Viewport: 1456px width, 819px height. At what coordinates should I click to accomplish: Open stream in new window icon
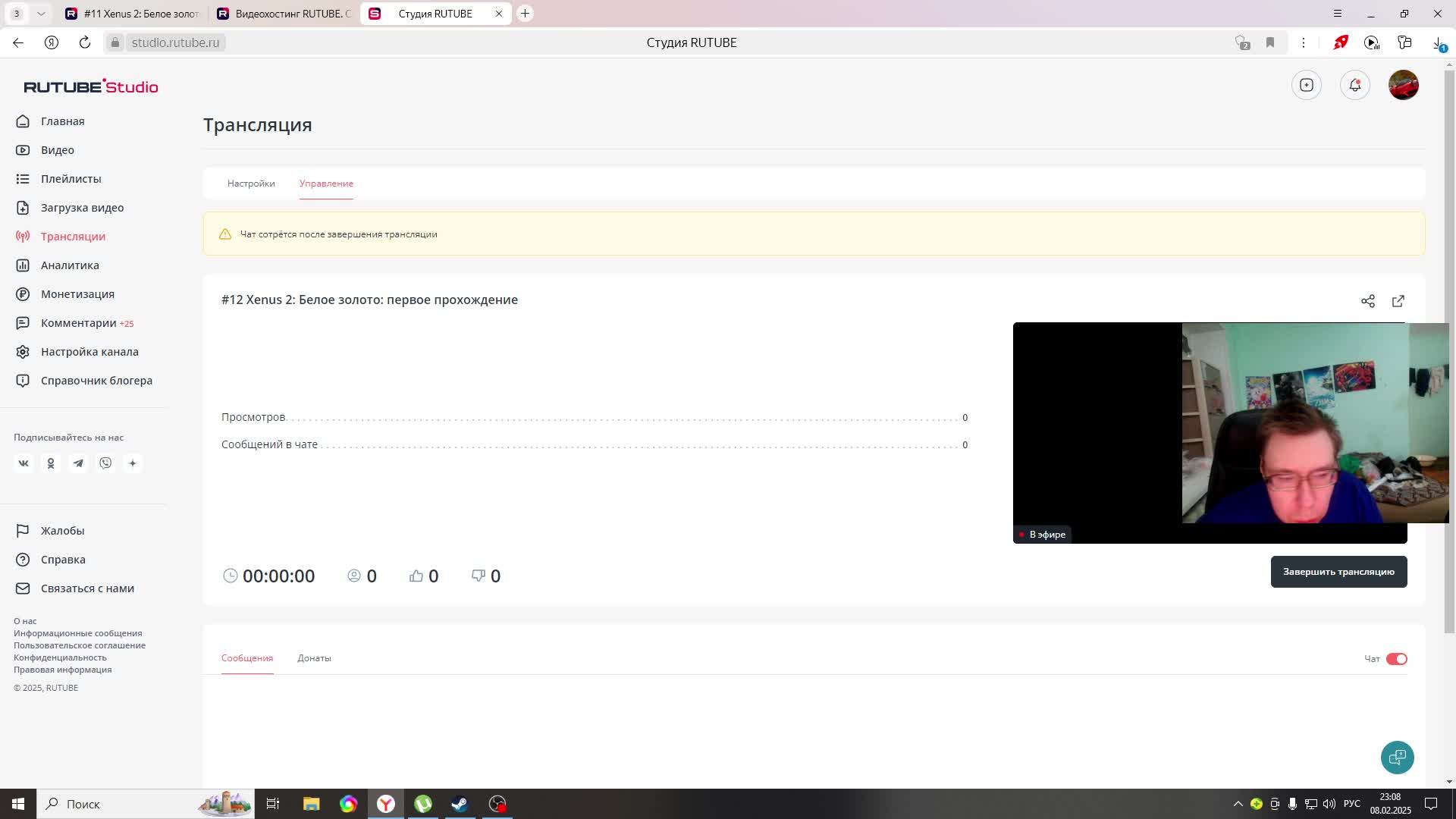click(1398, 301)
